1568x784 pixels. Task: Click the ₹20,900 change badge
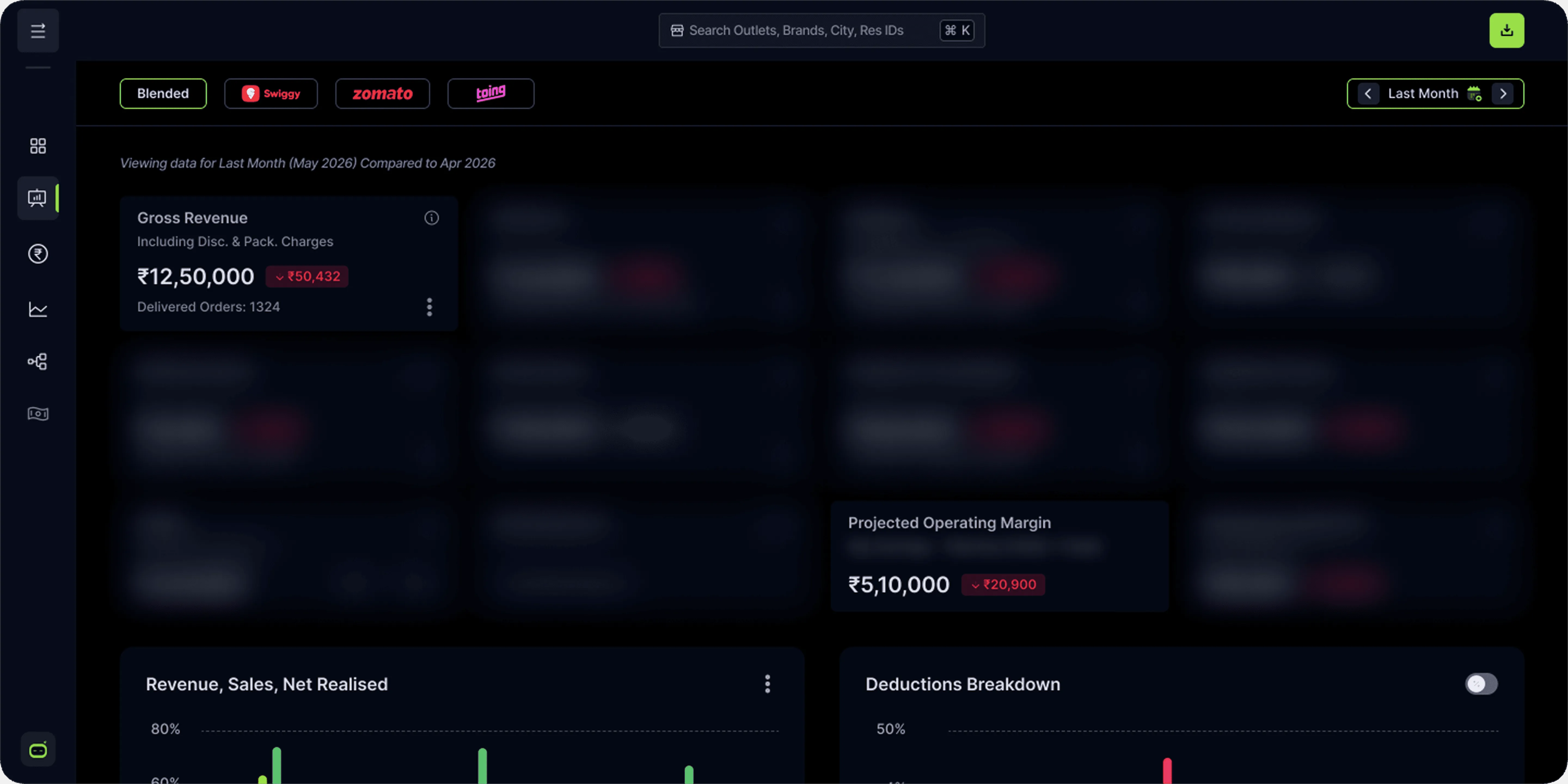[1003, 584]
